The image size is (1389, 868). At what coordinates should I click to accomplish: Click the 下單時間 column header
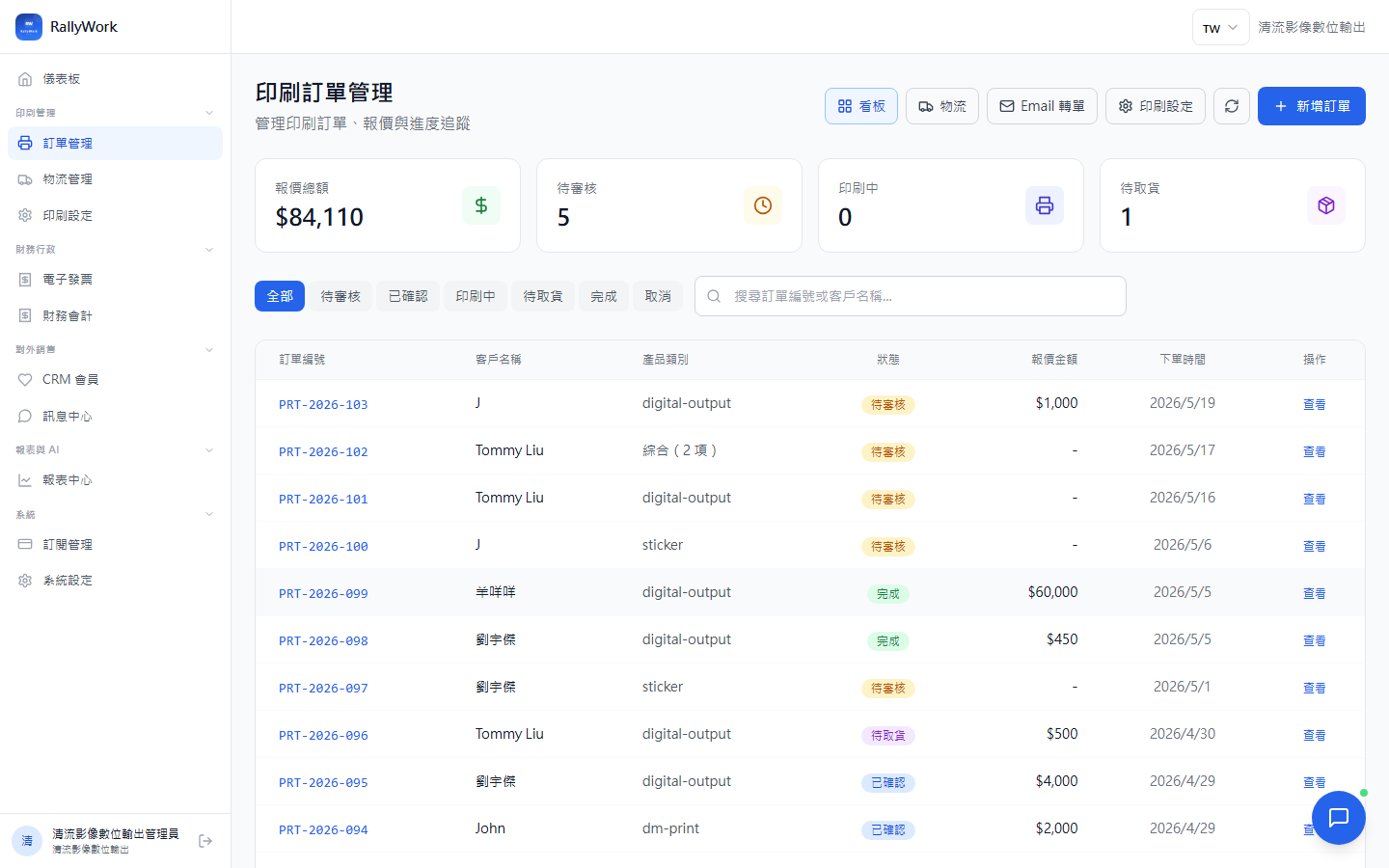click(1183, 360)
